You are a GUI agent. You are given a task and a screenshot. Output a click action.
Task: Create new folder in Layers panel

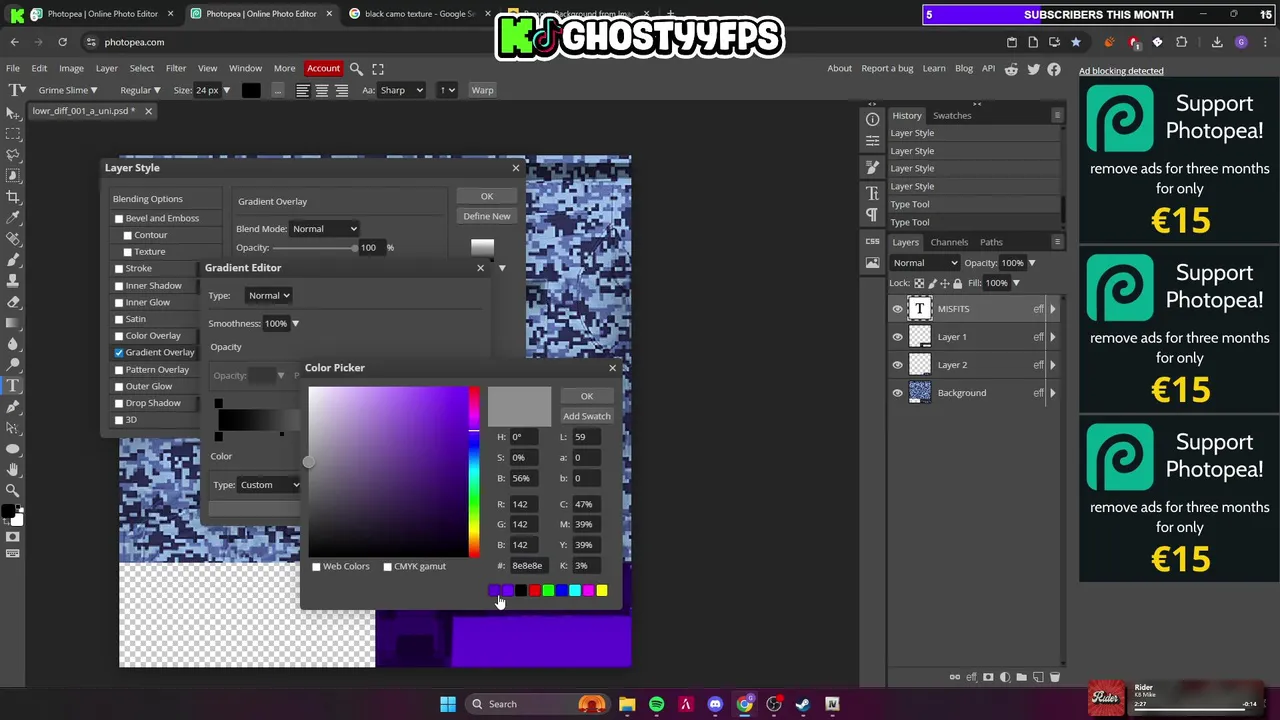[1021, 677]
